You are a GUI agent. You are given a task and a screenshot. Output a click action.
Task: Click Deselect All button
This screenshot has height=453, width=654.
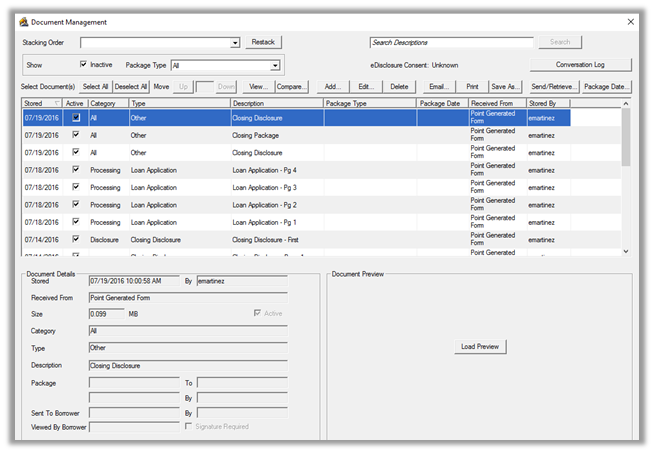tap(131, 87)
